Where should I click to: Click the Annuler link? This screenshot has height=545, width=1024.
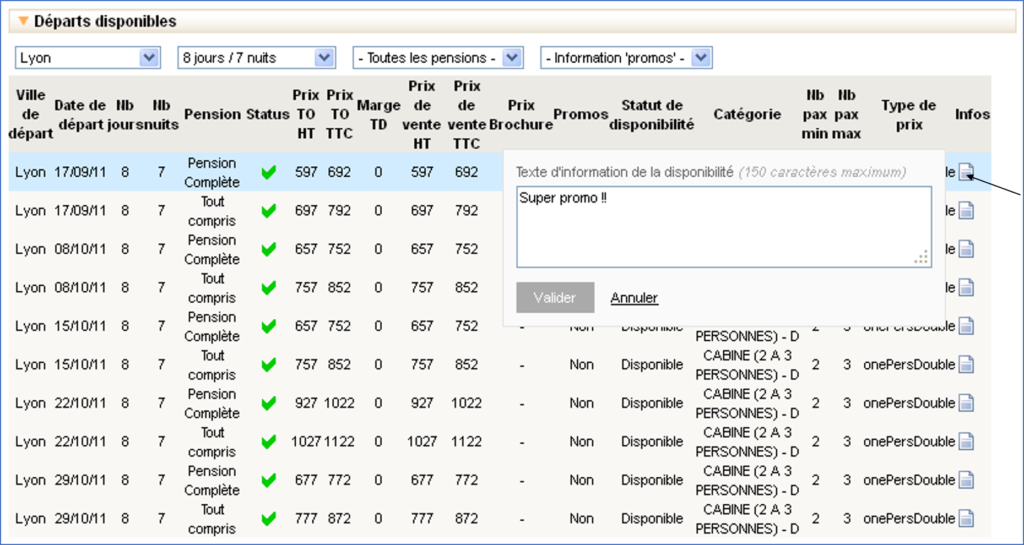point(634,298)
